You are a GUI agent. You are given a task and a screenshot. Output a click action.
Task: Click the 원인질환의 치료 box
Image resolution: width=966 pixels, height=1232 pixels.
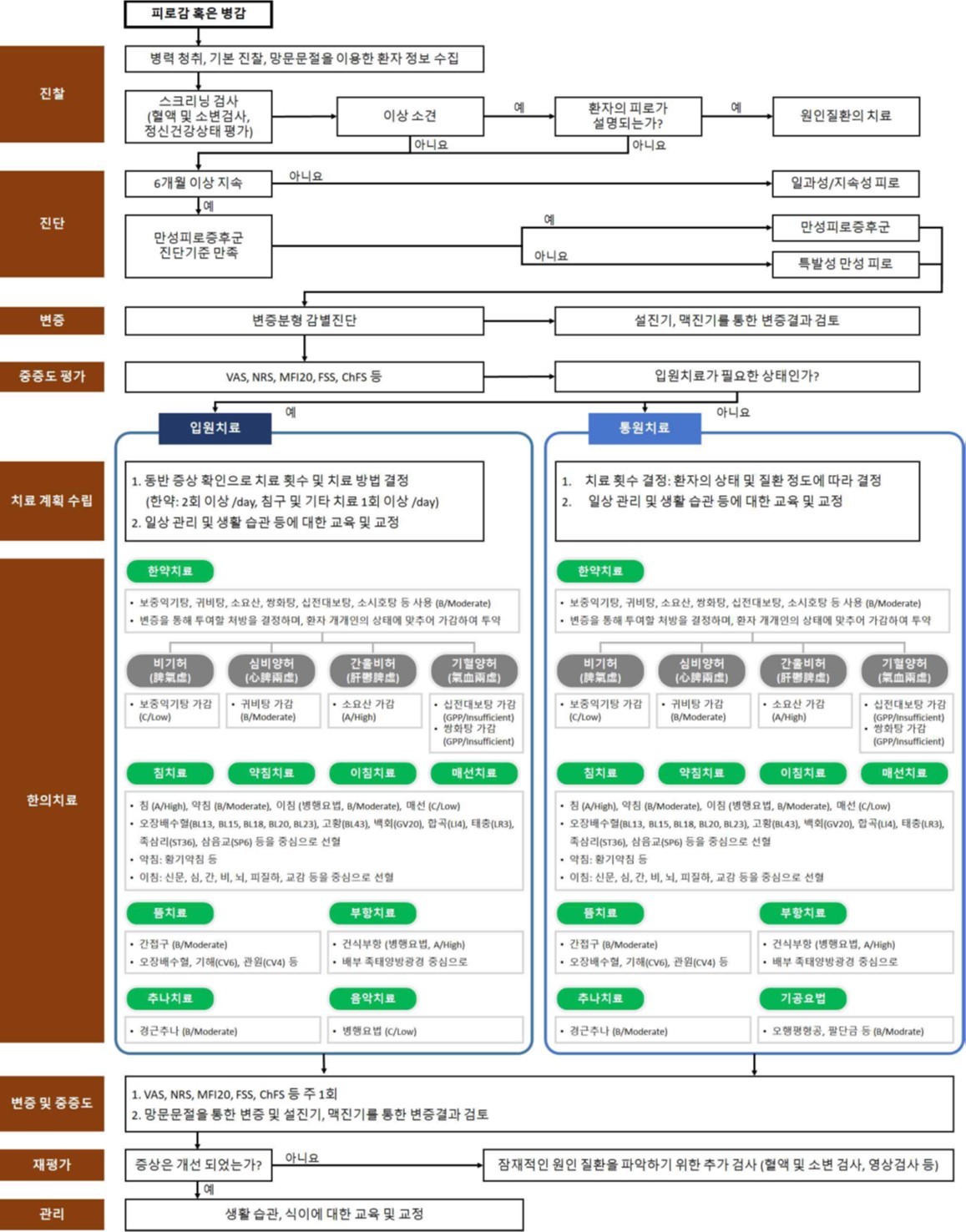(x=845, y=116)
